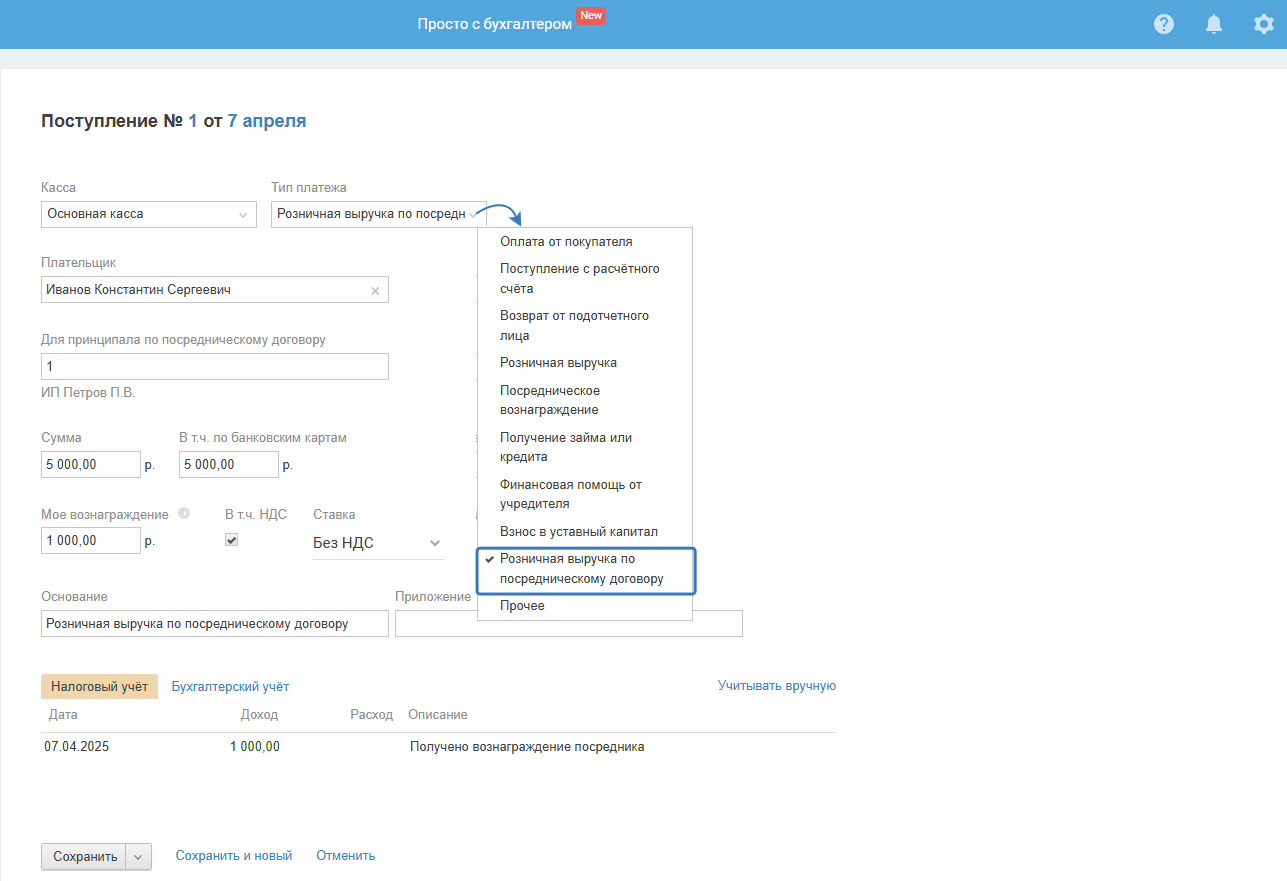Choose Прочее payment type
The image size is (1287, 881).
pyautogui.click(x=585, y=606)
